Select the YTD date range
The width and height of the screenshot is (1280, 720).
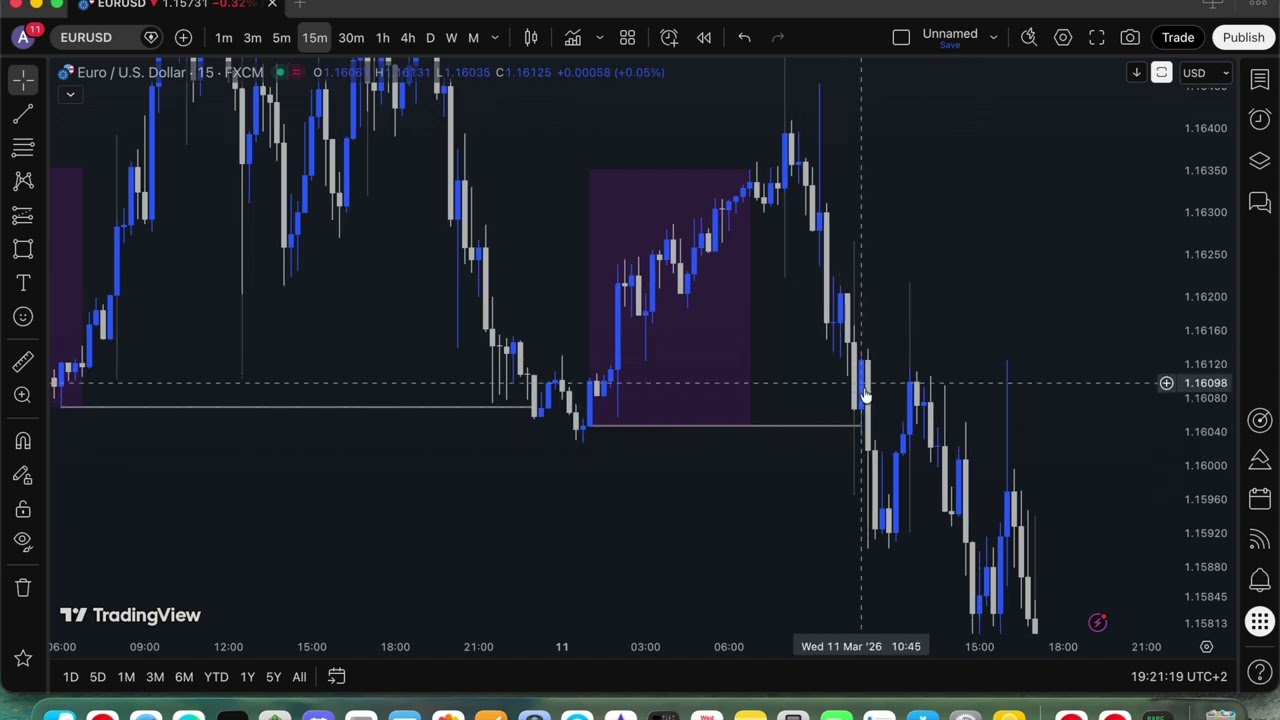point(216,677)
